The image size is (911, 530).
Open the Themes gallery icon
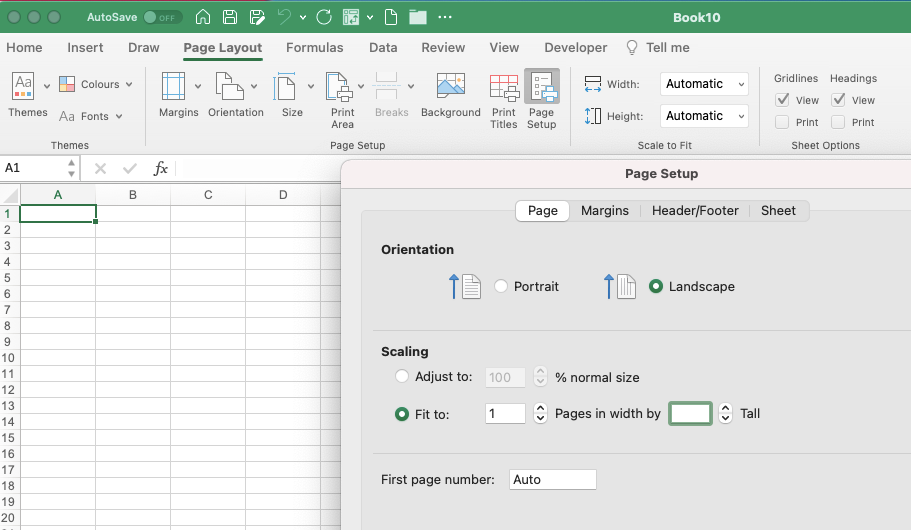click(x=23, y=85)
